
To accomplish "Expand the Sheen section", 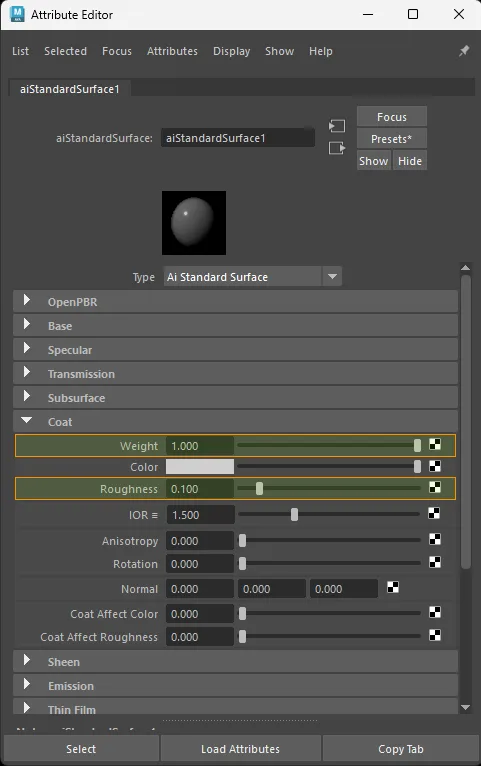I will pos(27,660).
